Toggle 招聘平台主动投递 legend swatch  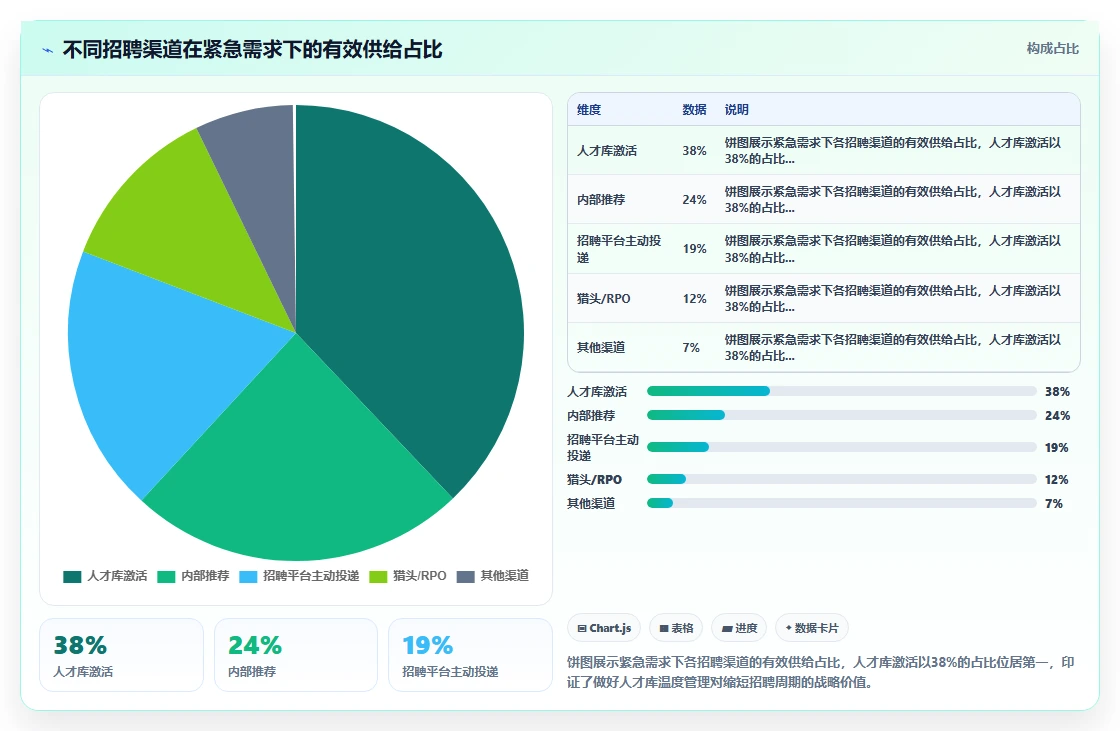[x=248, y=577]
